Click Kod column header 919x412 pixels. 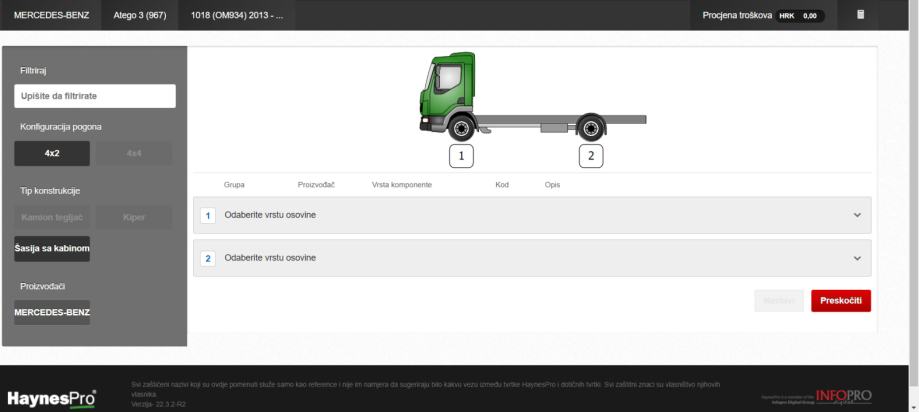click(502, 185)
